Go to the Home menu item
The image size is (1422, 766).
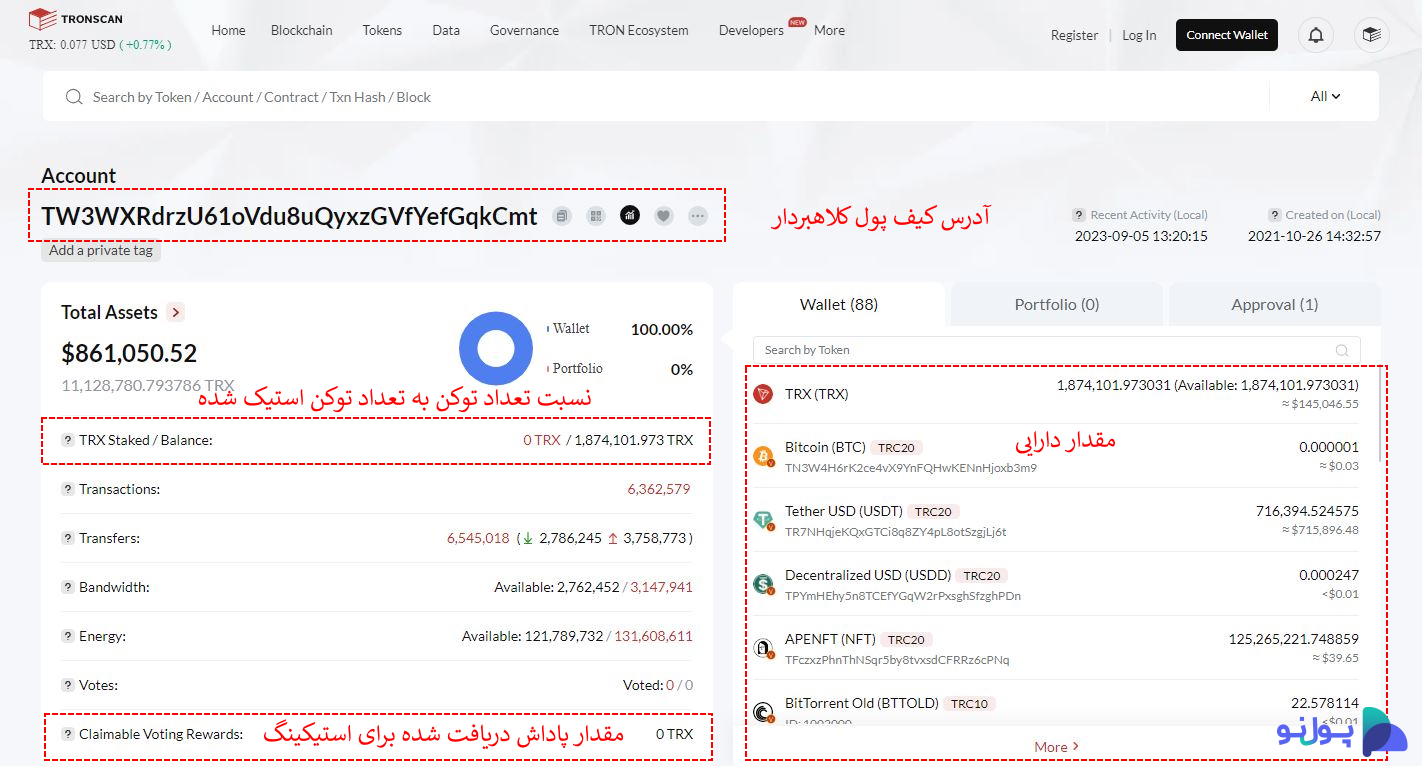click(x=228, y=30)
